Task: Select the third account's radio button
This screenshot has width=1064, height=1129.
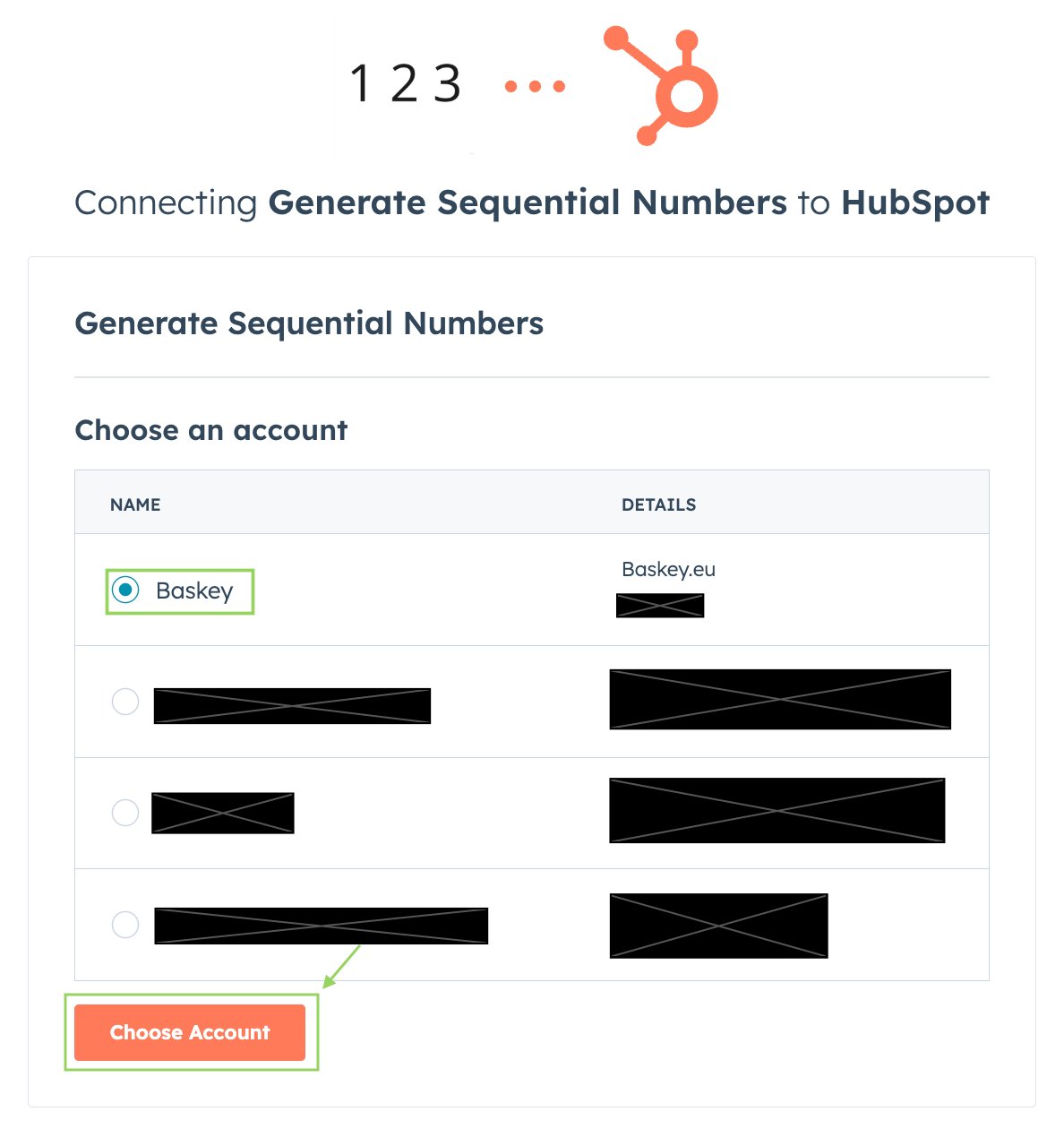Action: (125, 813)
